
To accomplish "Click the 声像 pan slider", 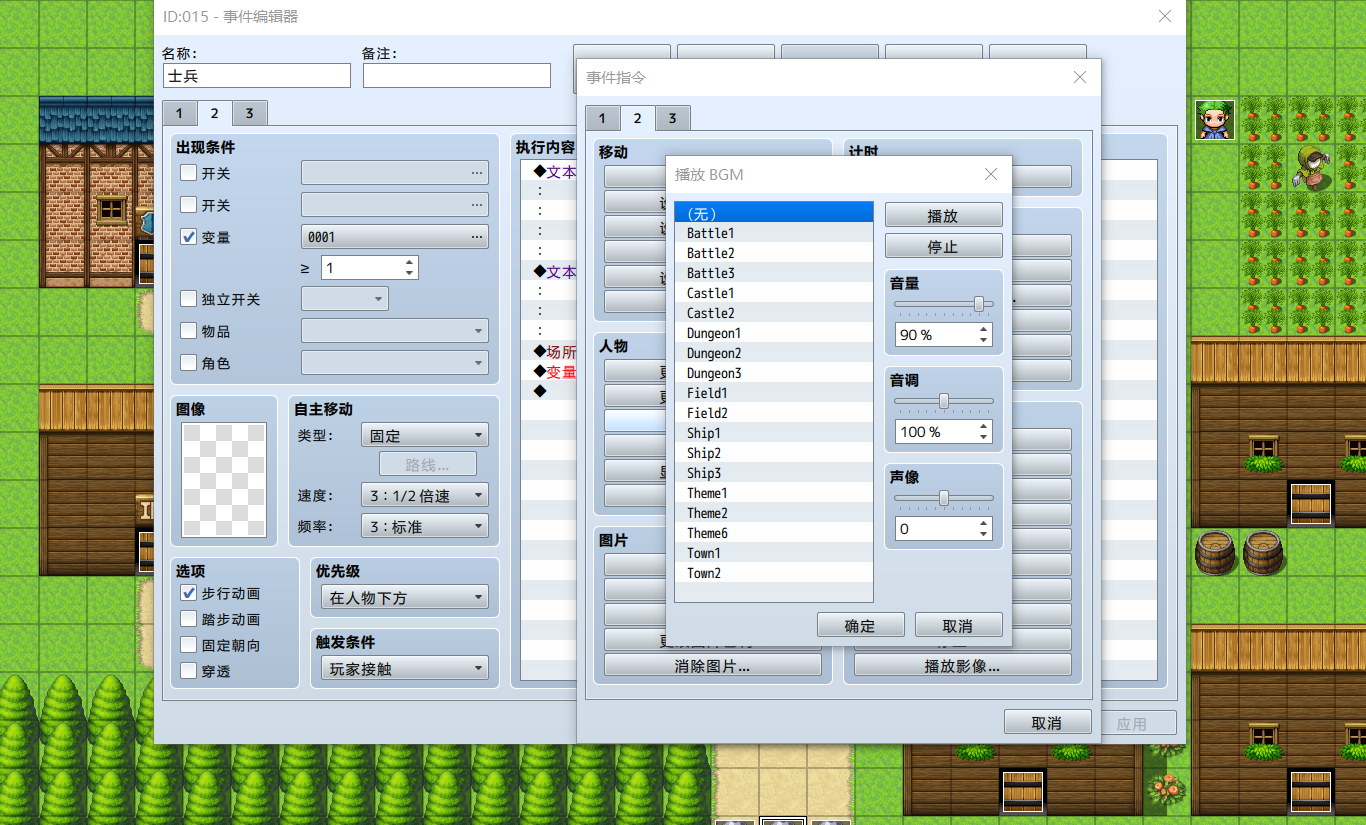I will tap(944, 498).
